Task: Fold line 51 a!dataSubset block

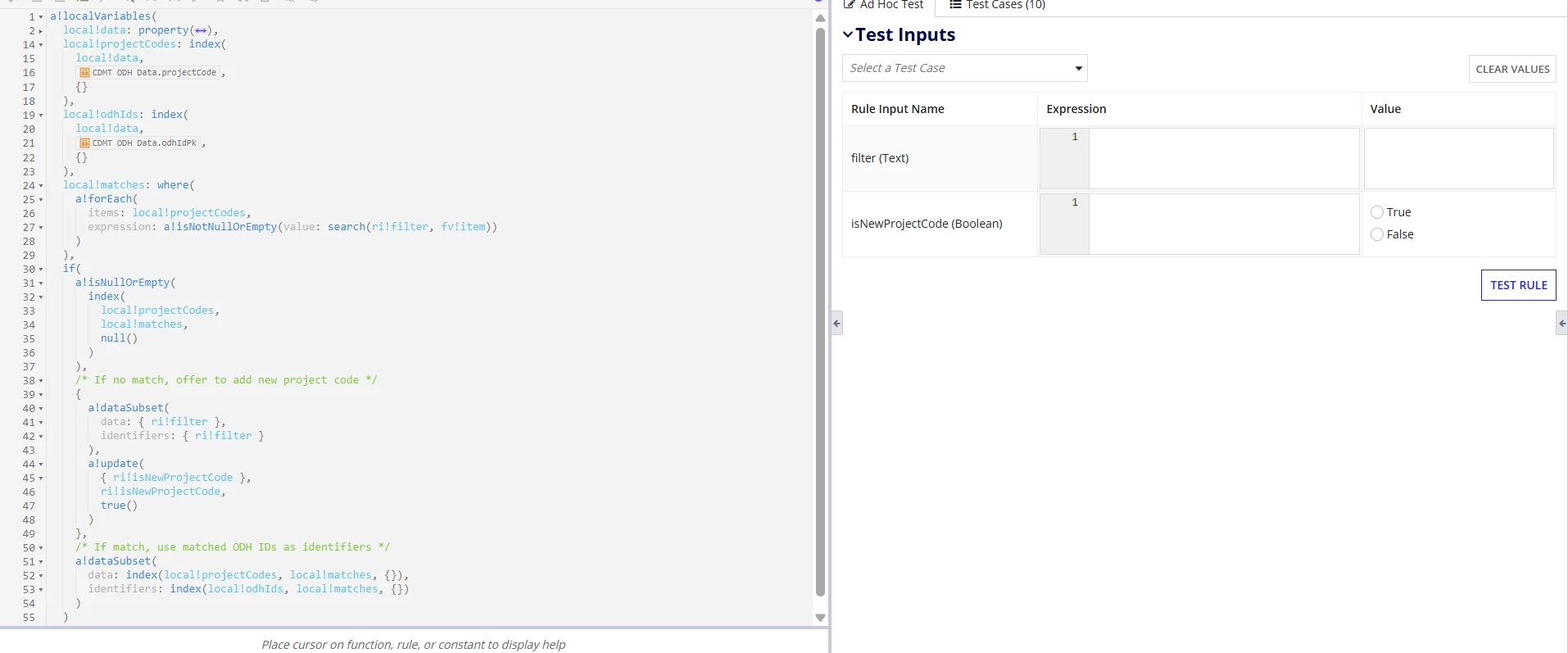Action: (x=41, y=562)
